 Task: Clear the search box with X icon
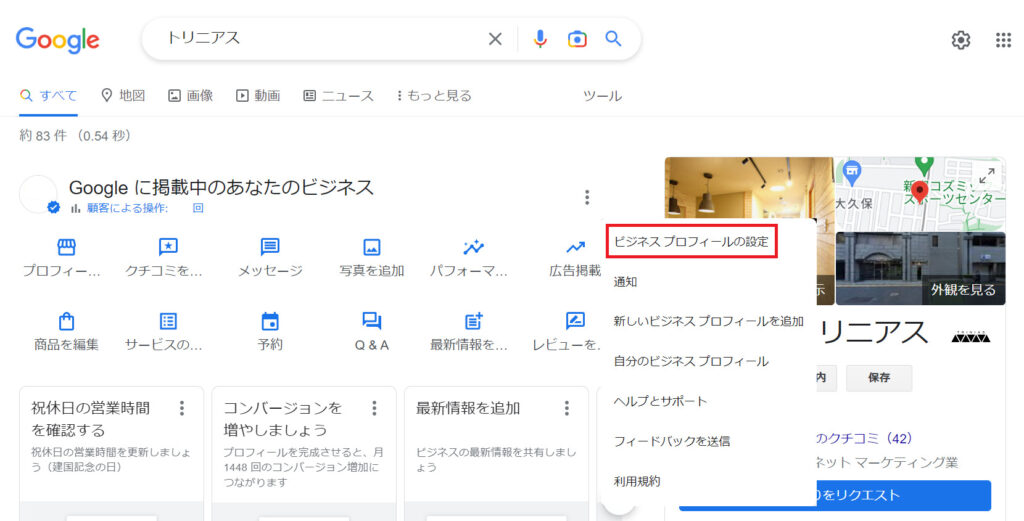point(495,39)
